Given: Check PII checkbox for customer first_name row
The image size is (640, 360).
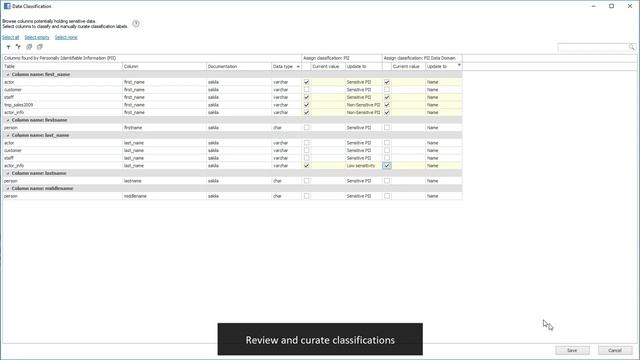Looking at the screenshot, I should click(307, 89).
